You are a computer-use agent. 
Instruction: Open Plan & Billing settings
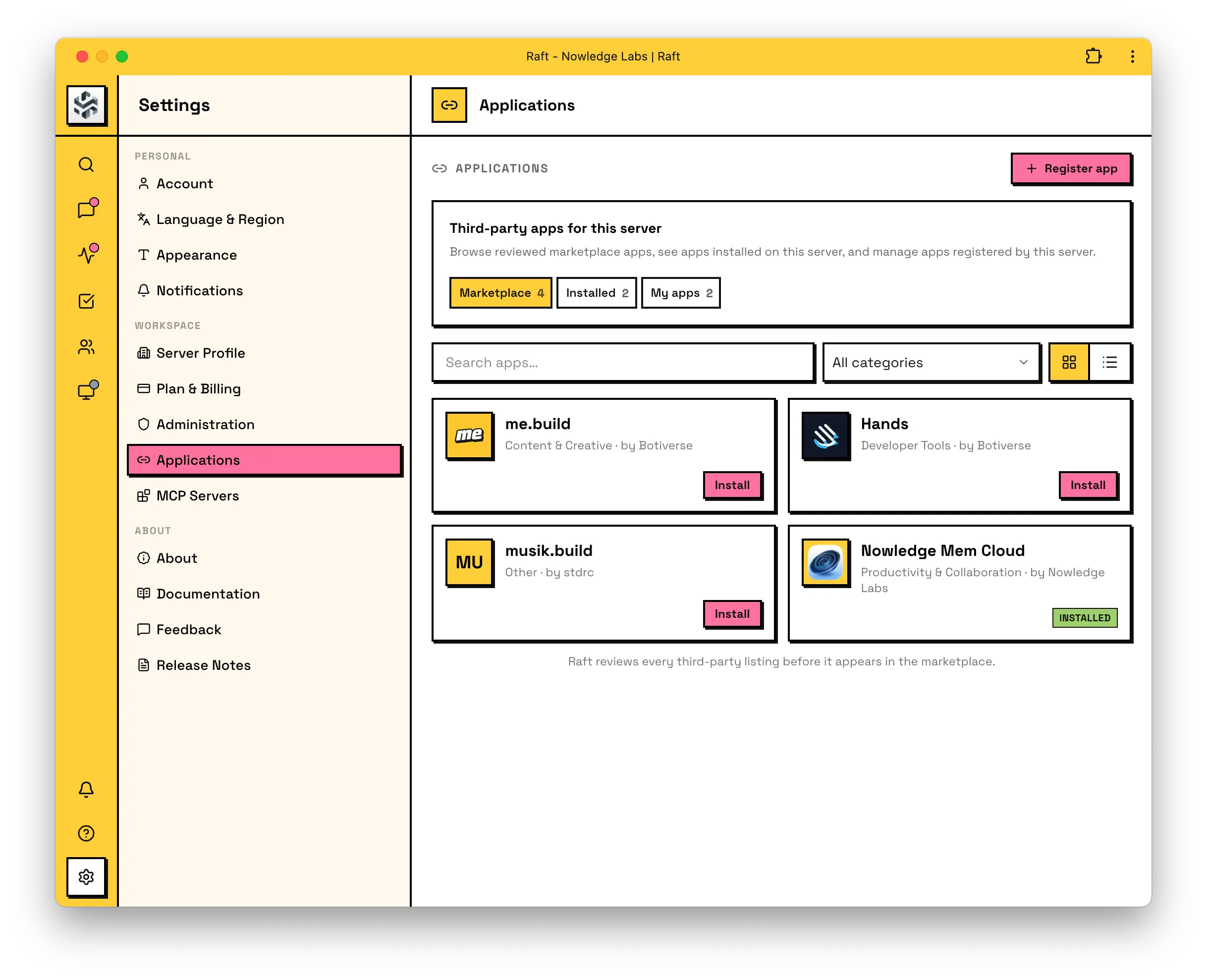(264, 388)
